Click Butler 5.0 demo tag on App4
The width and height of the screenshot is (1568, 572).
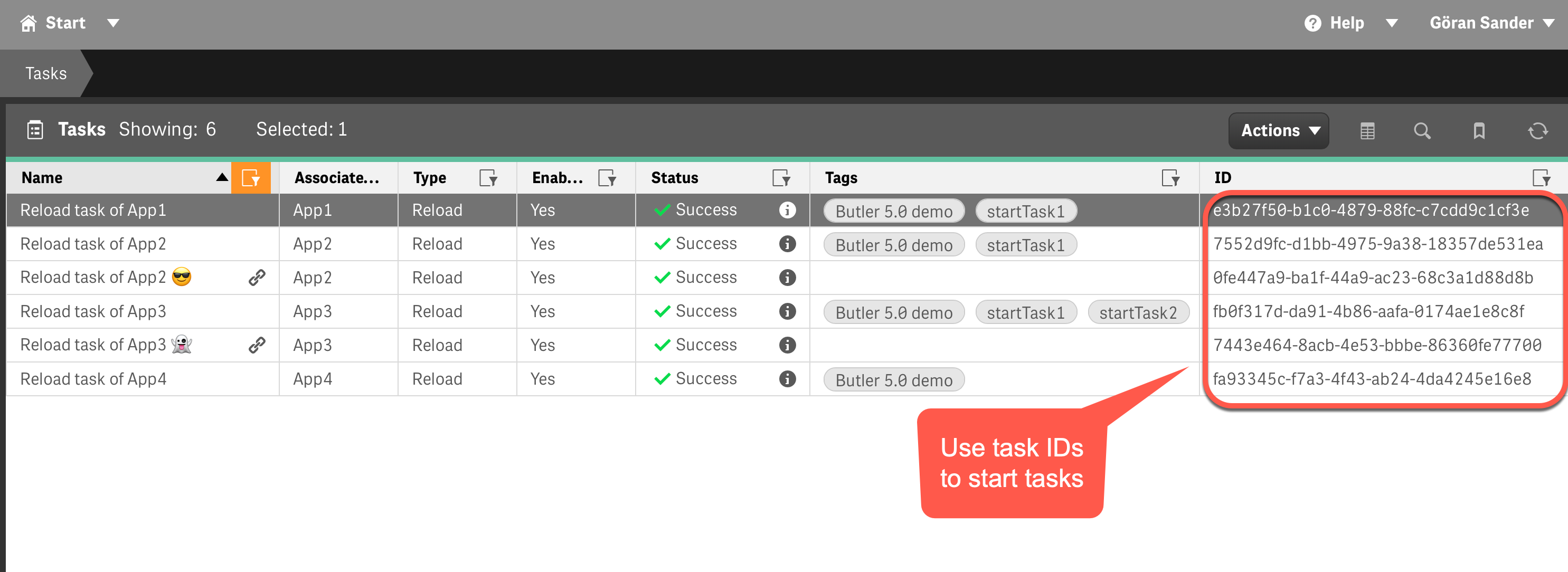(893, 380)
